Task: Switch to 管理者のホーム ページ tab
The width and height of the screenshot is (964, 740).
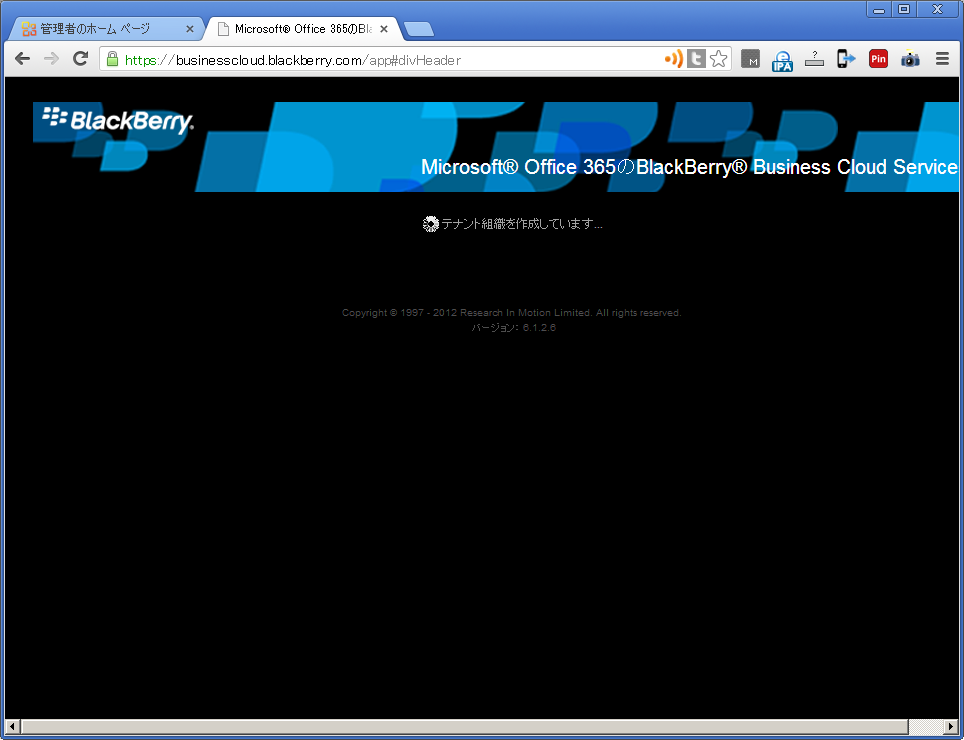Action: (108, 29)
